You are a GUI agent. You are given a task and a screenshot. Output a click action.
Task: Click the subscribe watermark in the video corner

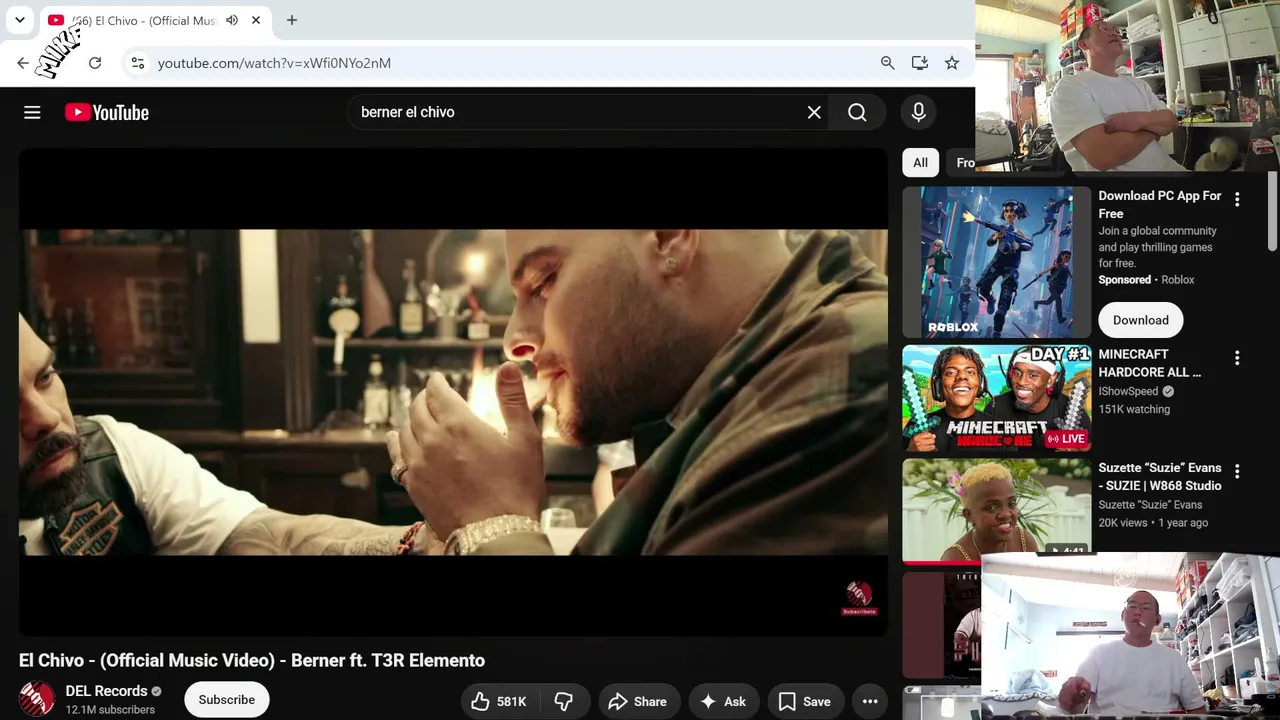point(858,598)
